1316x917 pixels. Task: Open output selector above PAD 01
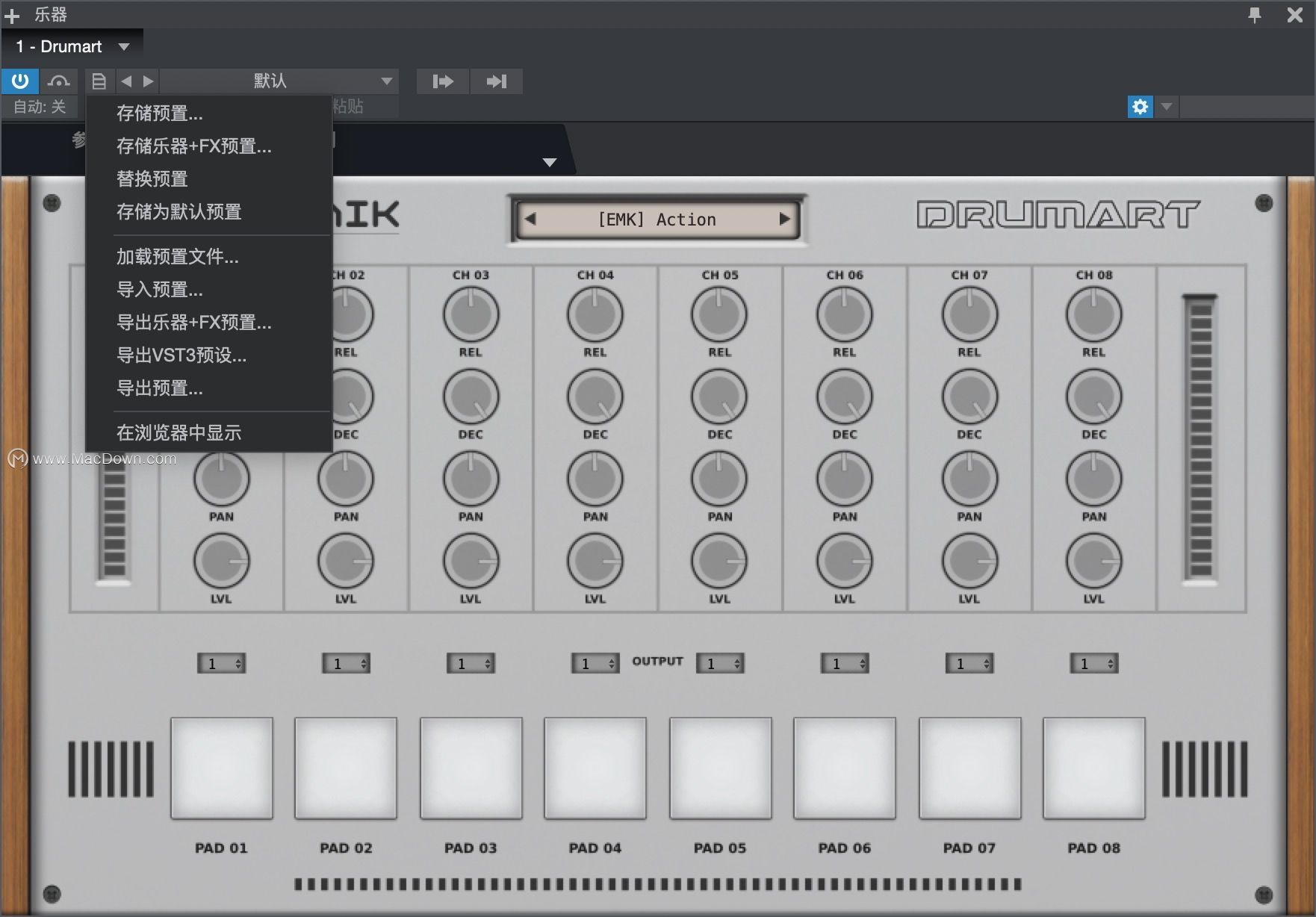[x=221, y=663]
